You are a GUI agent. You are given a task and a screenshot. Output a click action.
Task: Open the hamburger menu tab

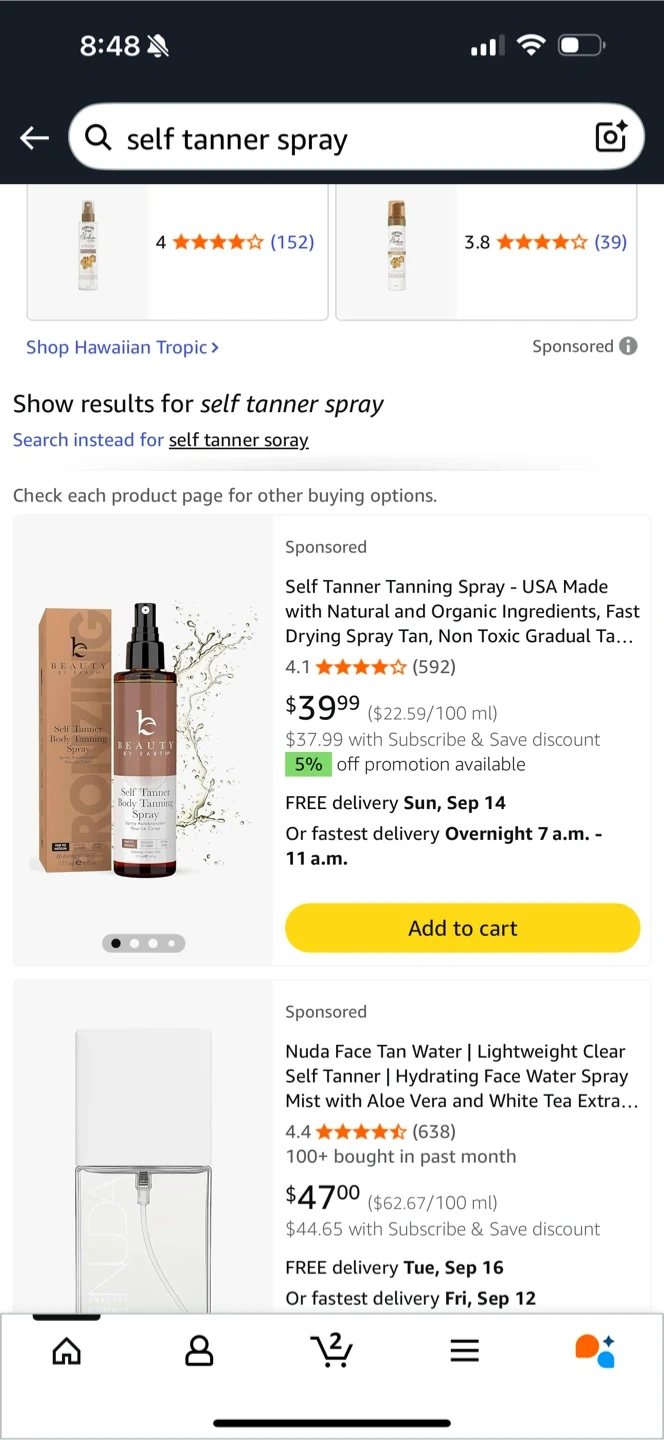tap(464, 1351)
